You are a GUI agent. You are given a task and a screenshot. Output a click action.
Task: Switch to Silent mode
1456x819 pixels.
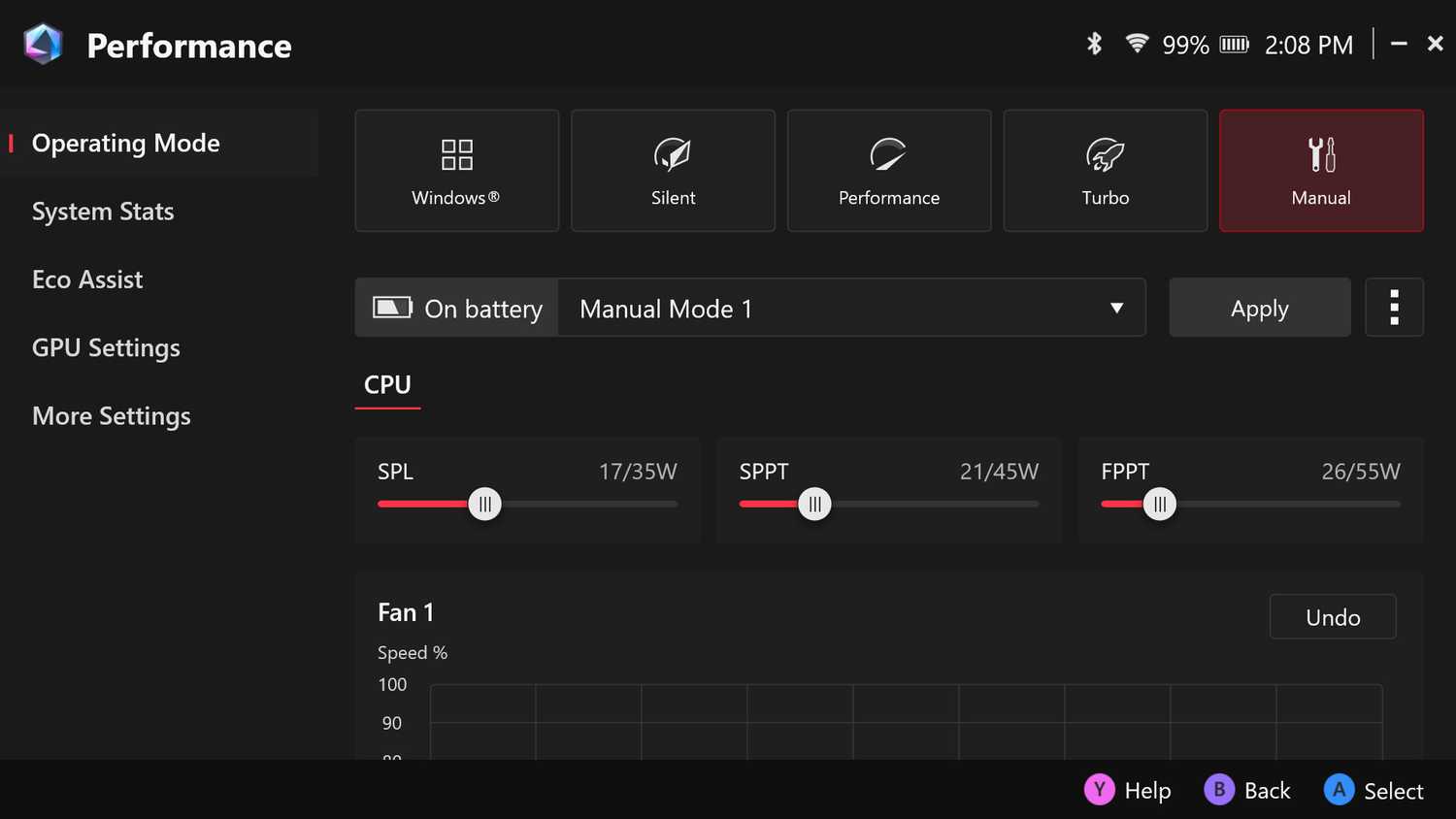click(x=673, y=170)
